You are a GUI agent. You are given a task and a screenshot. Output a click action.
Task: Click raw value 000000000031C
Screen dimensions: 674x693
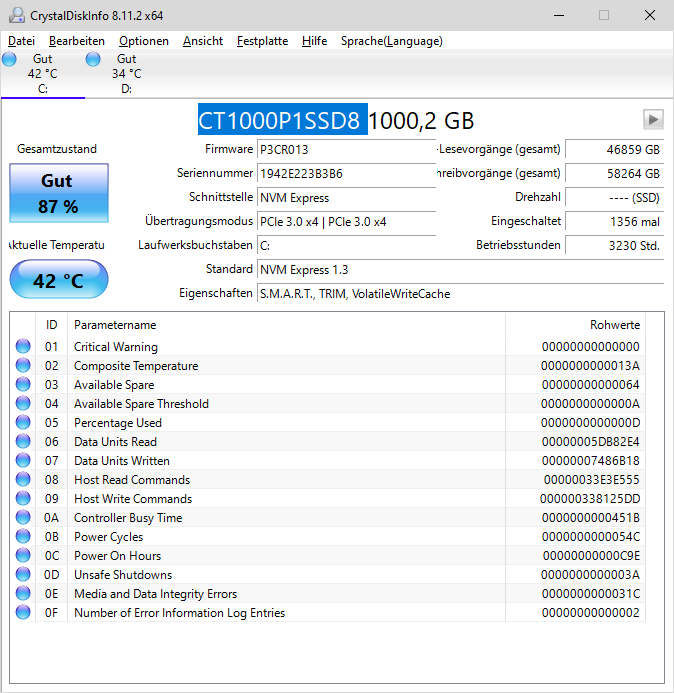[591, 594]
